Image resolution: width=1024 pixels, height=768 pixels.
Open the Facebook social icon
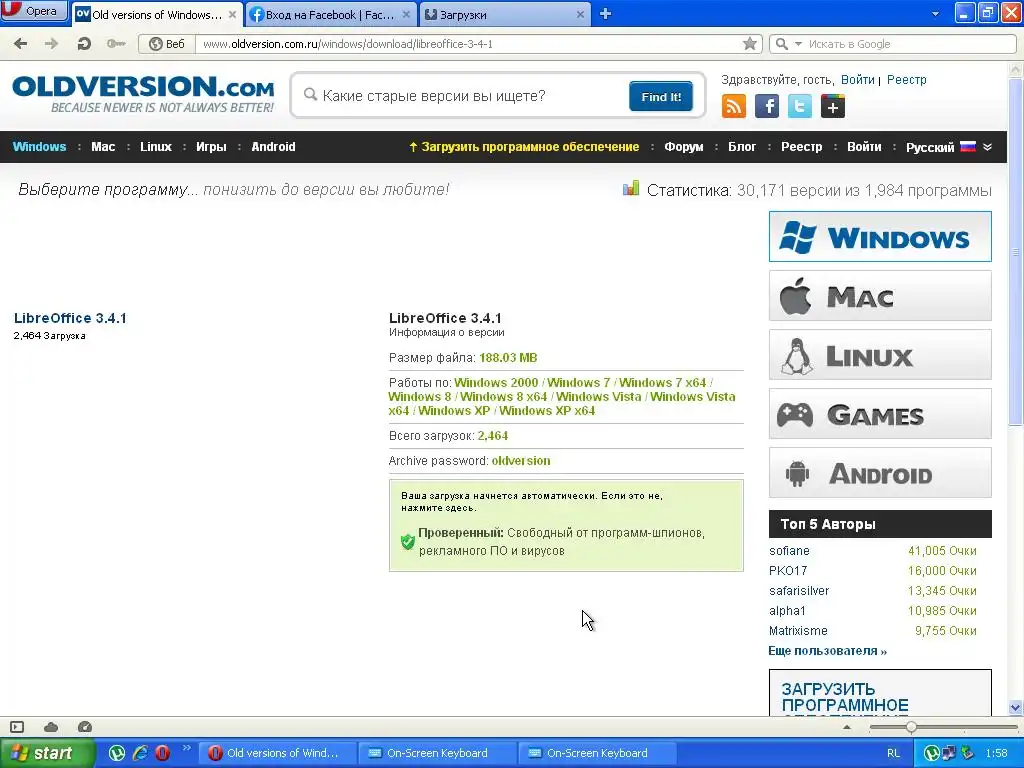pyautogui.click(x=767, y=106)
